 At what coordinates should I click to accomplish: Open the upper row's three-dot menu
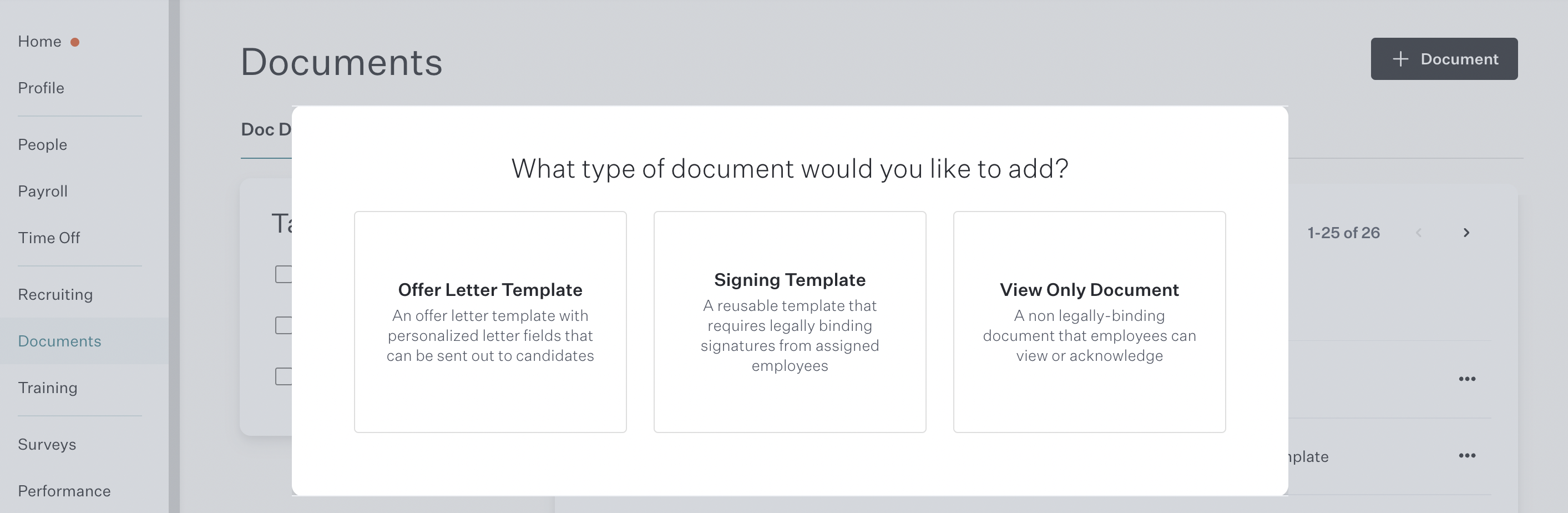(x=1467, y=379)
